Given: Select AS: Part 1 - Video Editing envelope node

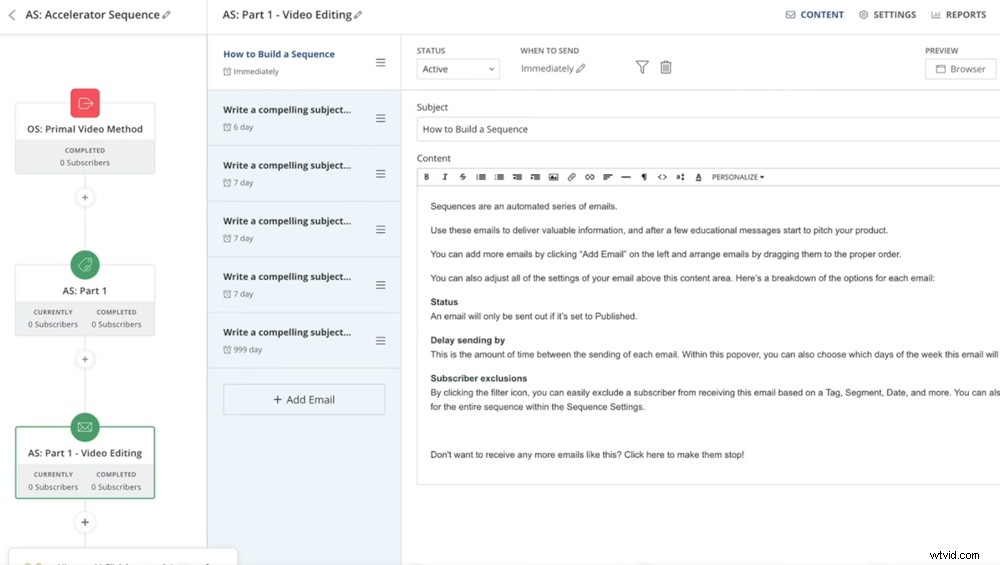Looking at the screenshot, I should (x=85, y=427).
